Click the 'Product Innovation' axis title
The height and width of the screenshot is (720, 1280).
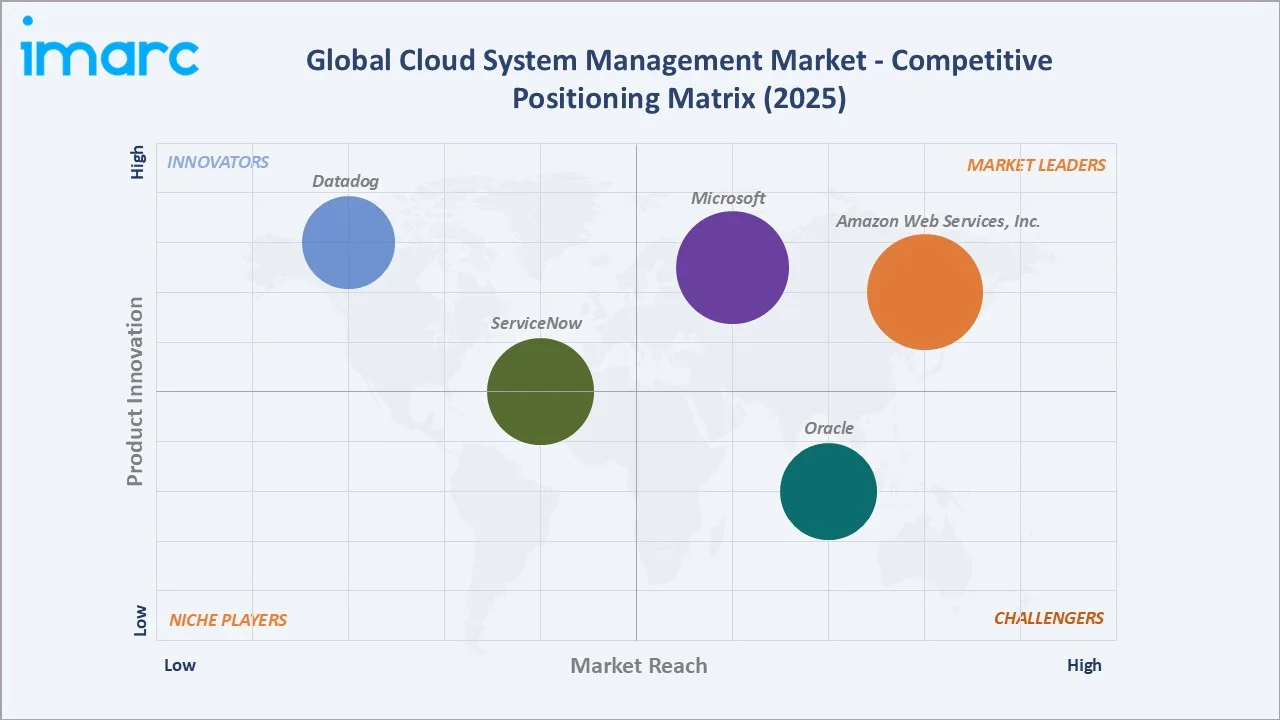pyautogui.click(x=135, y=391)
